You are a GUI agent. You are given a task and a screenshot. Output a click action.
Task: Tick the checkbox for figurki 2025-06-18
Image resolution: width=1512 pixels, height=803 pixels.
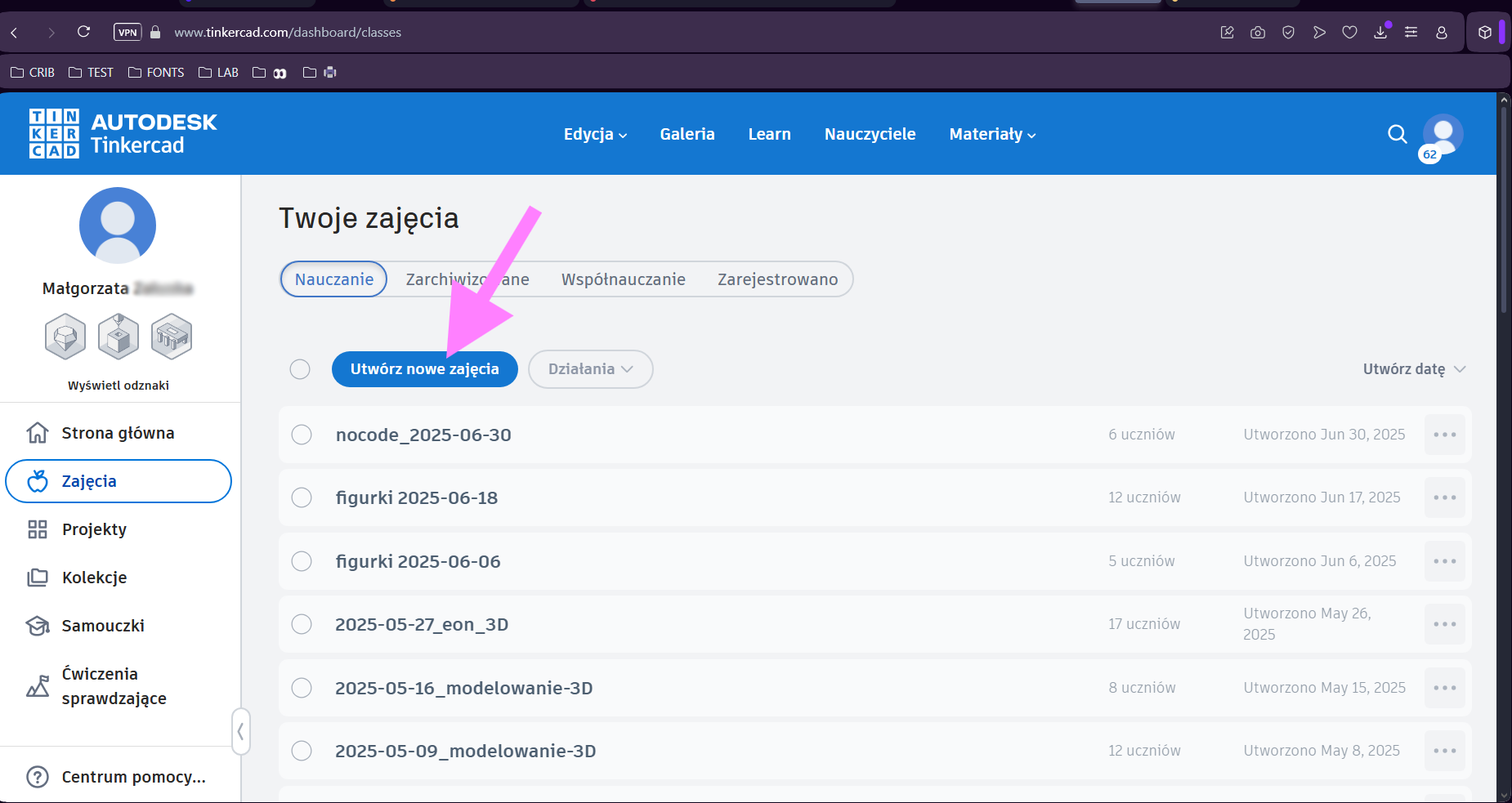302,497
